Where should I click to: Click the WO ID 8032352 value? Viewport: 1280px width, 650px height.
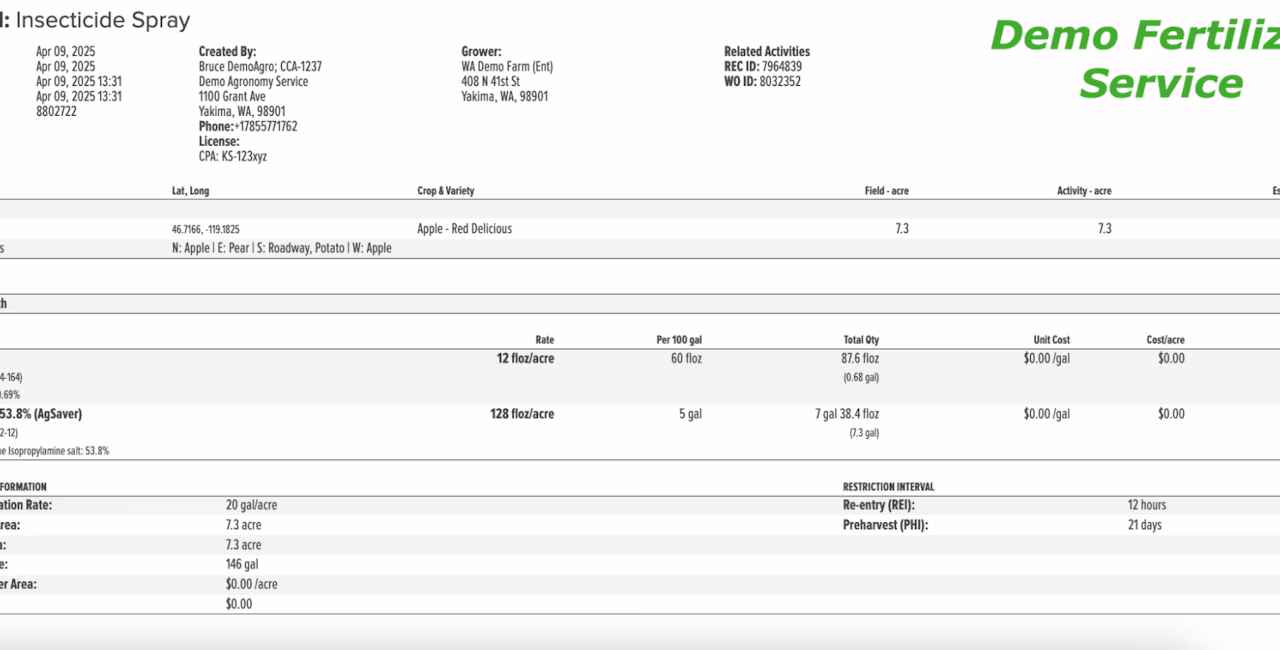coord(780,82)
